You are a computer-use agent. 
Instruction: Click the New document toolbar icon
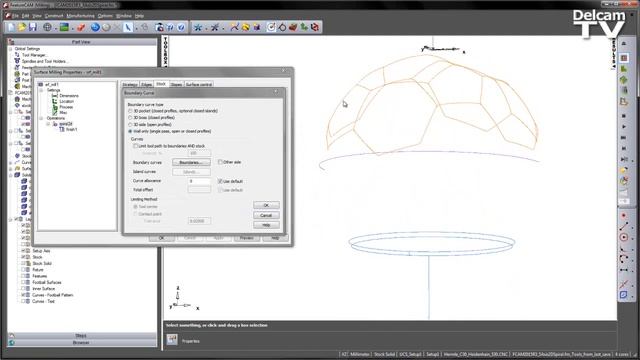(11, 27)
